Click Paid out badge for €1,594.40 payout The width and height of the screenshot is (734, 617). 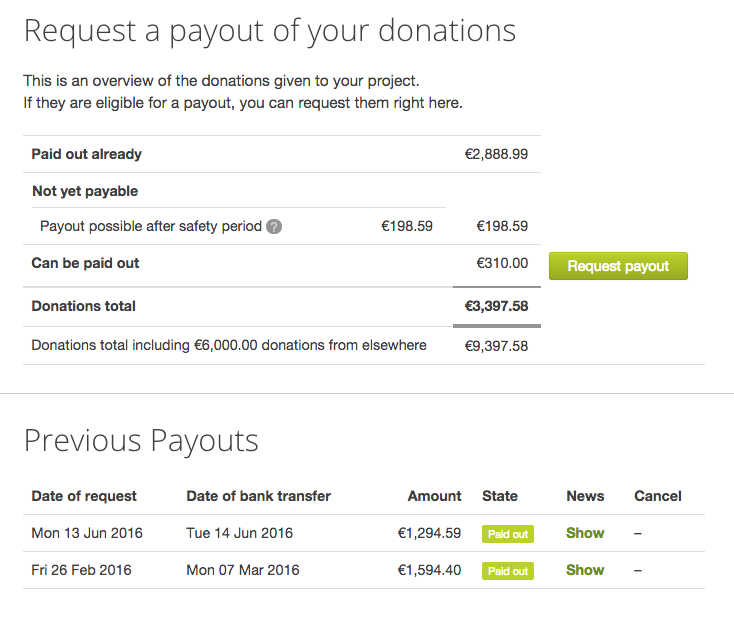click(508, 571)
